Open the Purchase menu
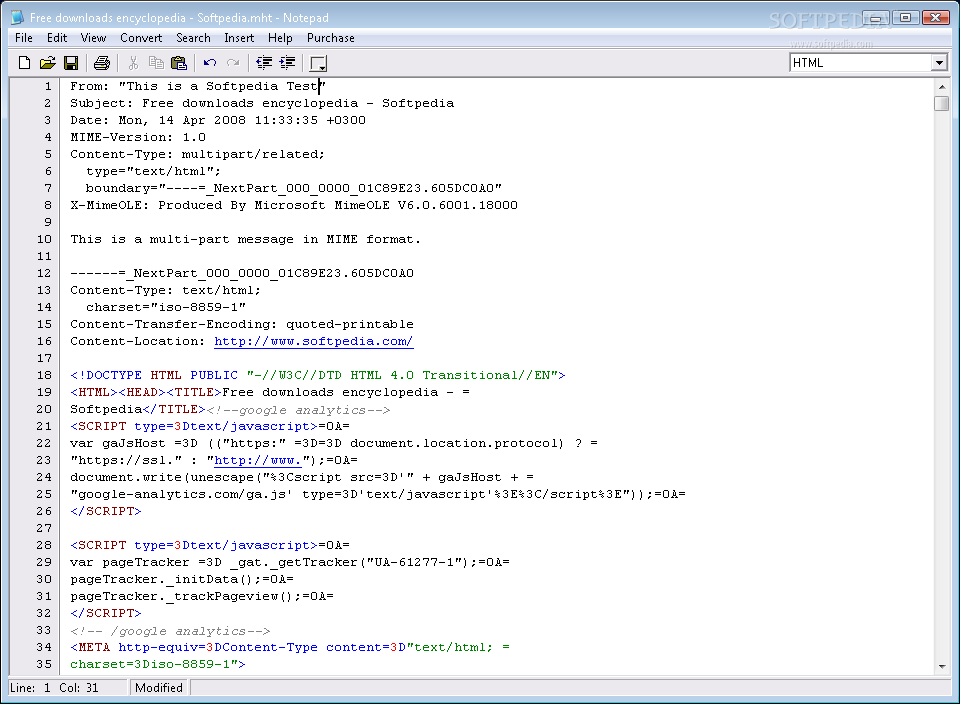This screenshot has width=960, height=704. [x=331, y=38]
